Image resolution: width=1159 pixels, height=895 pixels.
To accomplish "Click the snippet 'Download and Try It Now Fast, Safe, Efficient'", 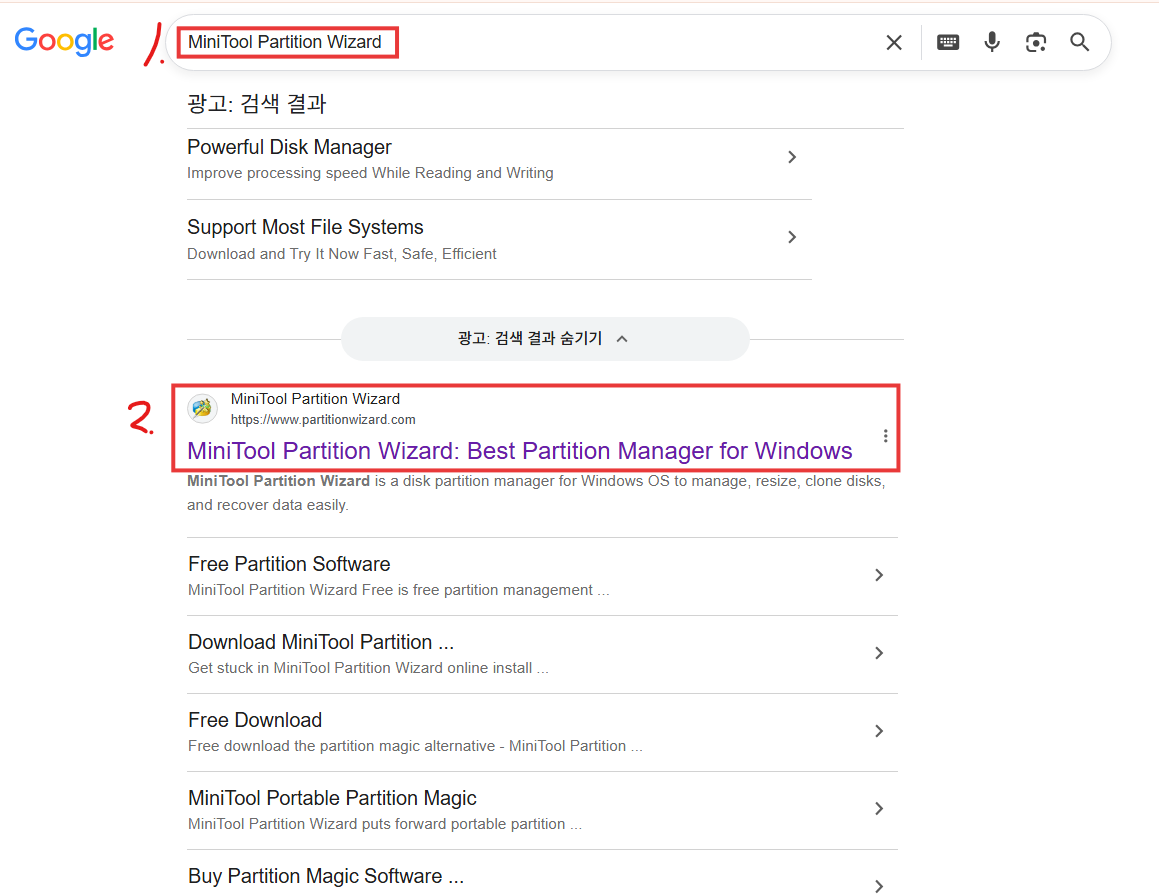I will [x=341, y=253].
